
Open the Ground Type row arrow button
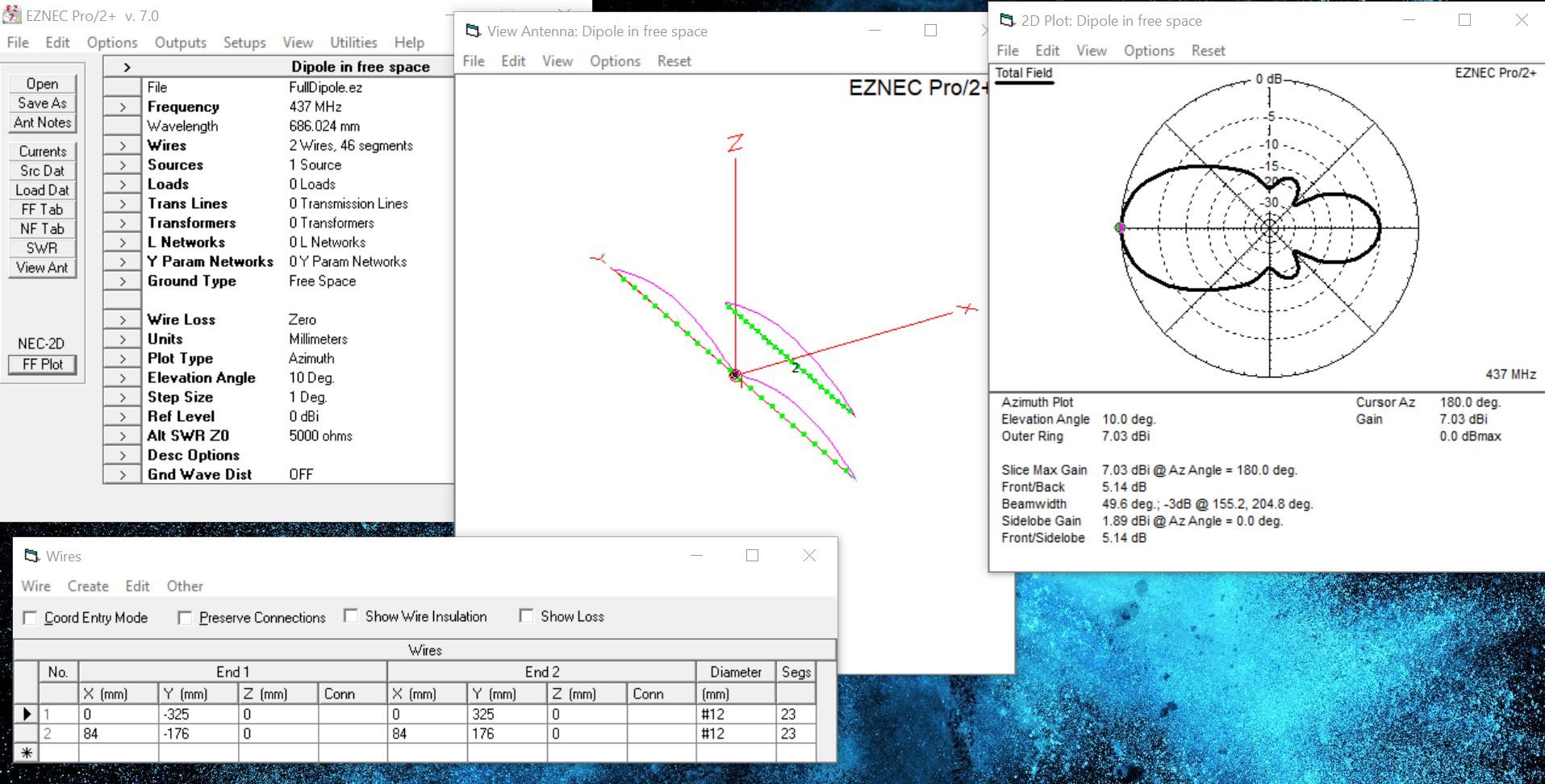pyautogui.click(x=123, y=281)
